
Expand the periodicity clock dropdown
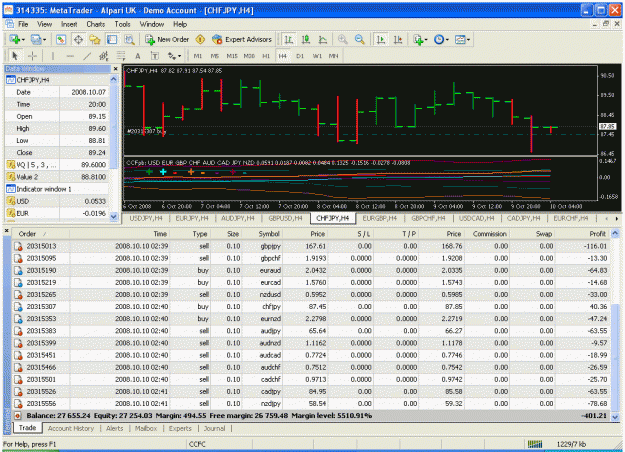pyautogui.click(x=447, y=40)
